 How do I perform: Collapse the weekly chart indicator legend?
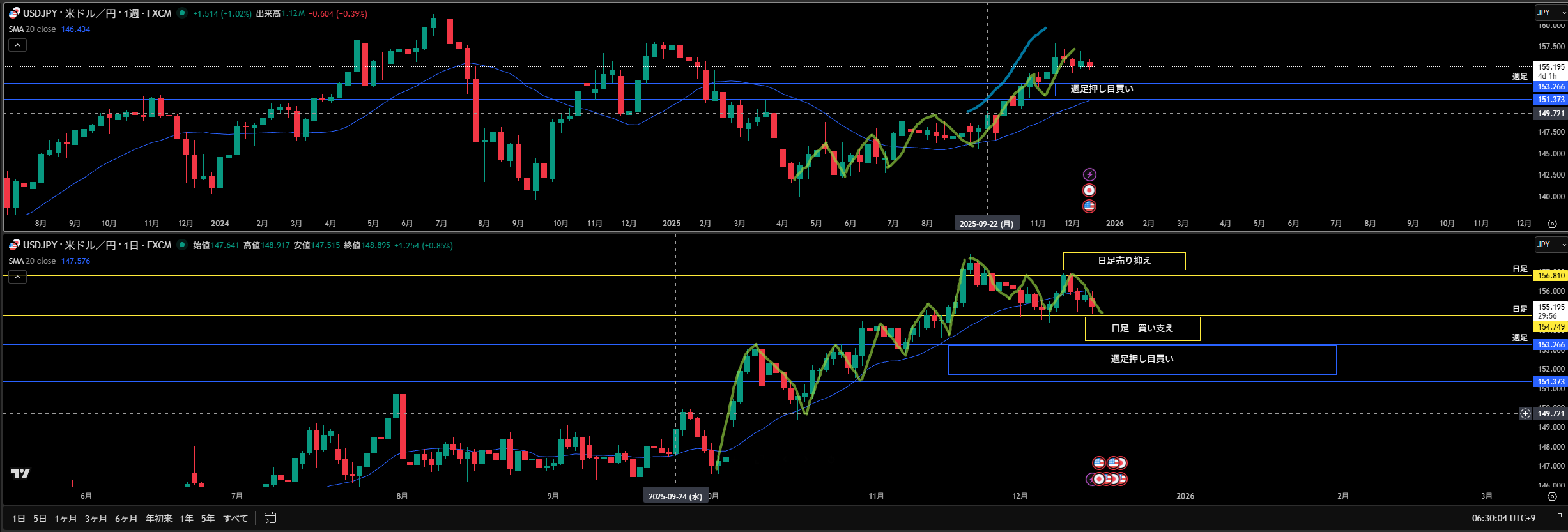pyautogui.click(x=17, y=45)
